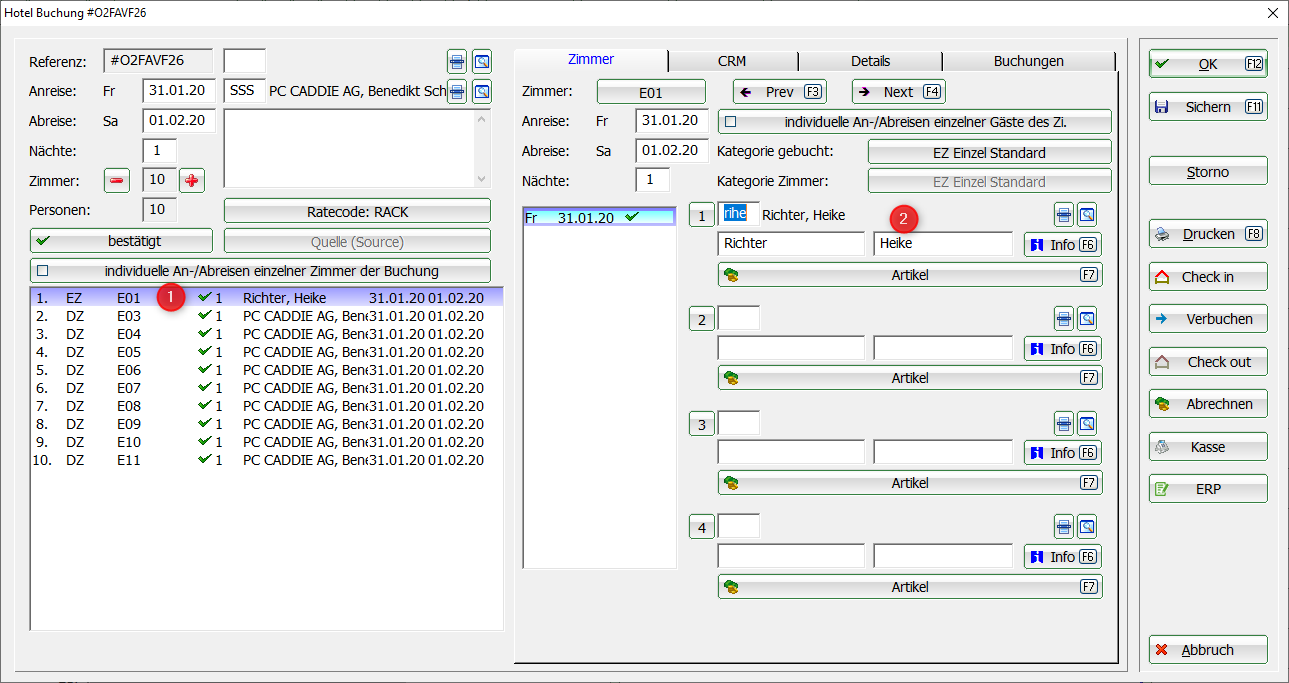Click card icon in guest slot 3
This screenshot has width=1289, height=683.
click(1064, 423)
